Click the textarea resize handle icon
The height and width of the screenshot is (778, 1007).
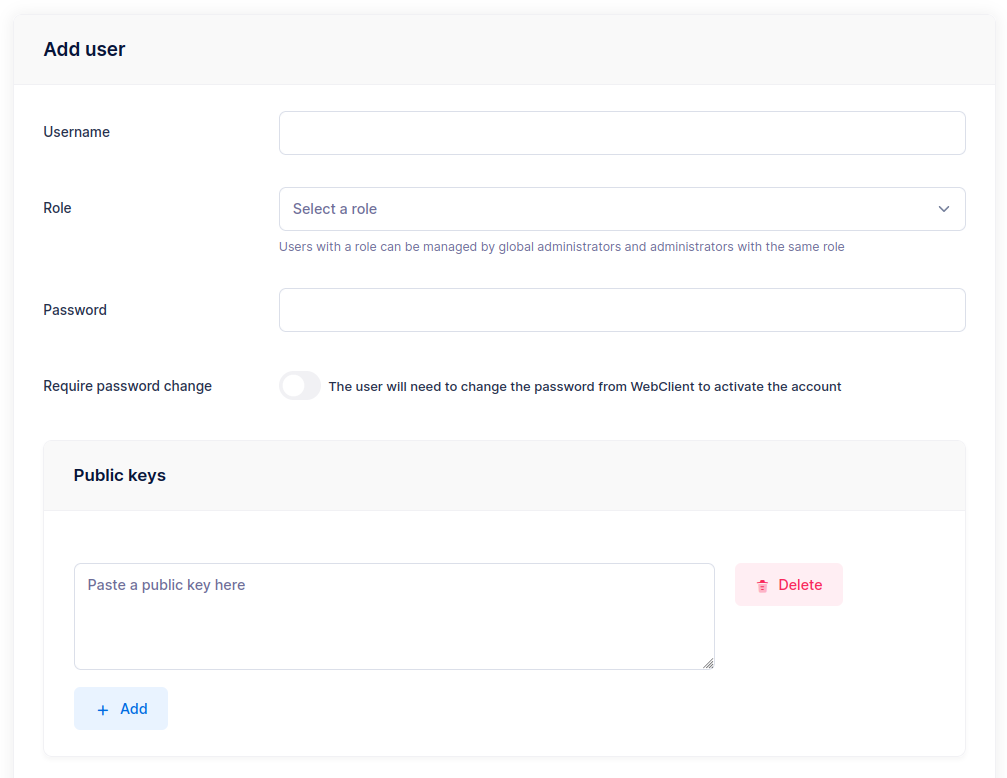click(x=708, y=662)
